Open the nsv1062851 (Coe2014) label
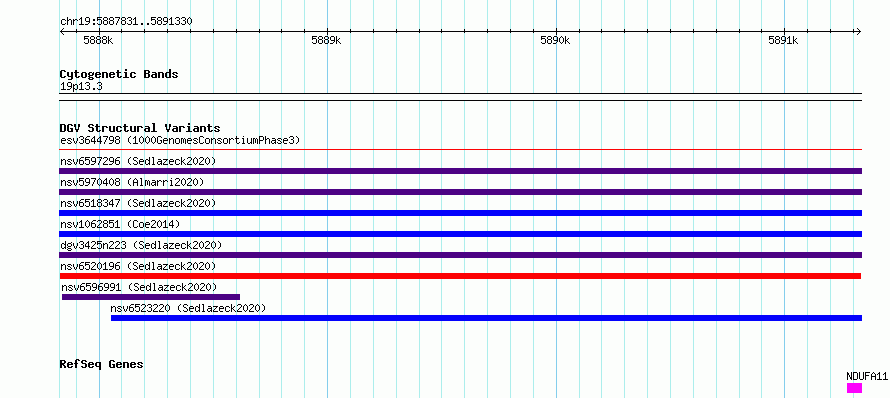The height and width of the screenshot is (398, 890). [120, 224]
